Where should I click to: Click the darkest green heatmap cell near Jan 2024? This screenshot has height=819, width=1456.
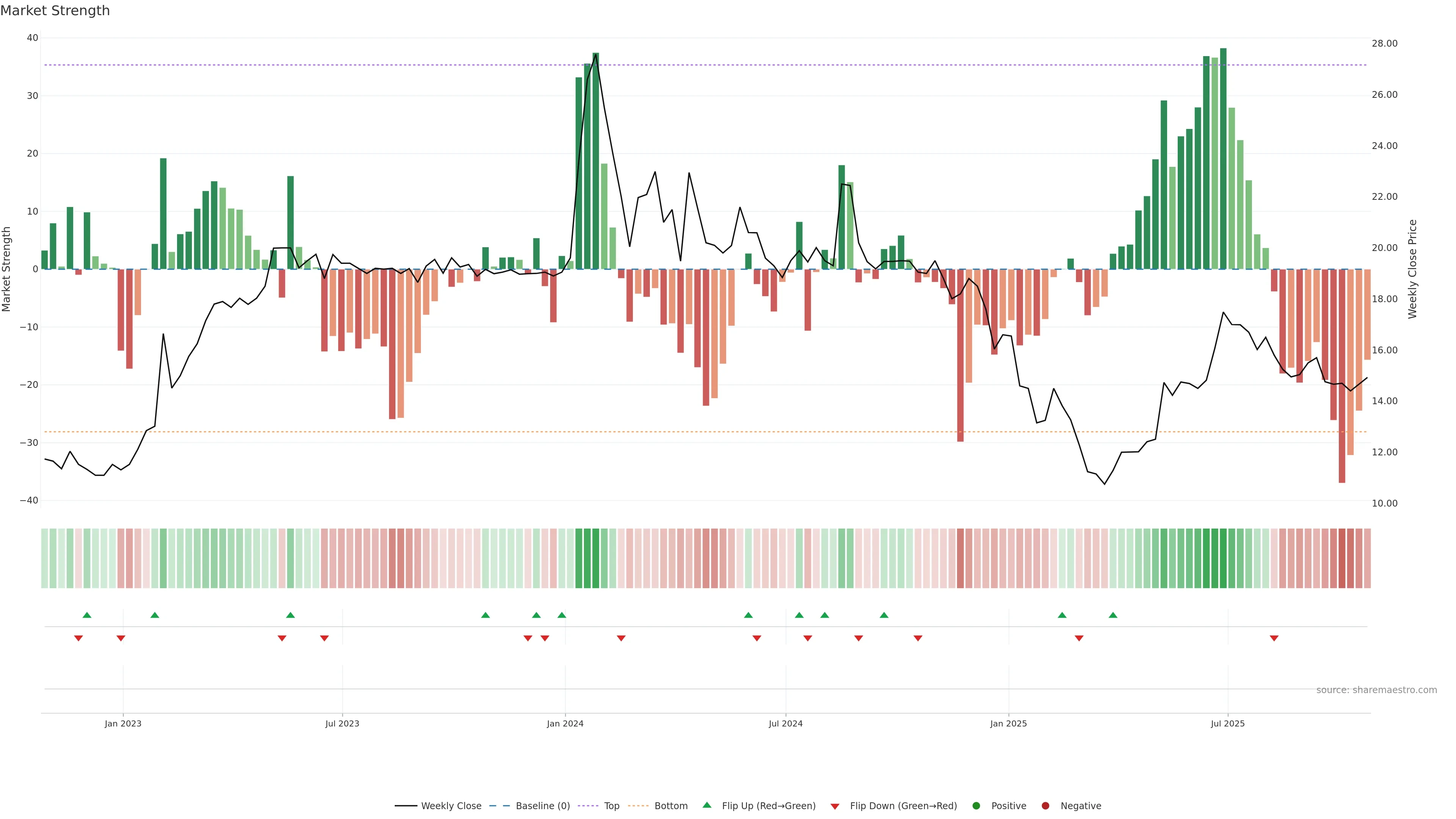pos(596,559)
